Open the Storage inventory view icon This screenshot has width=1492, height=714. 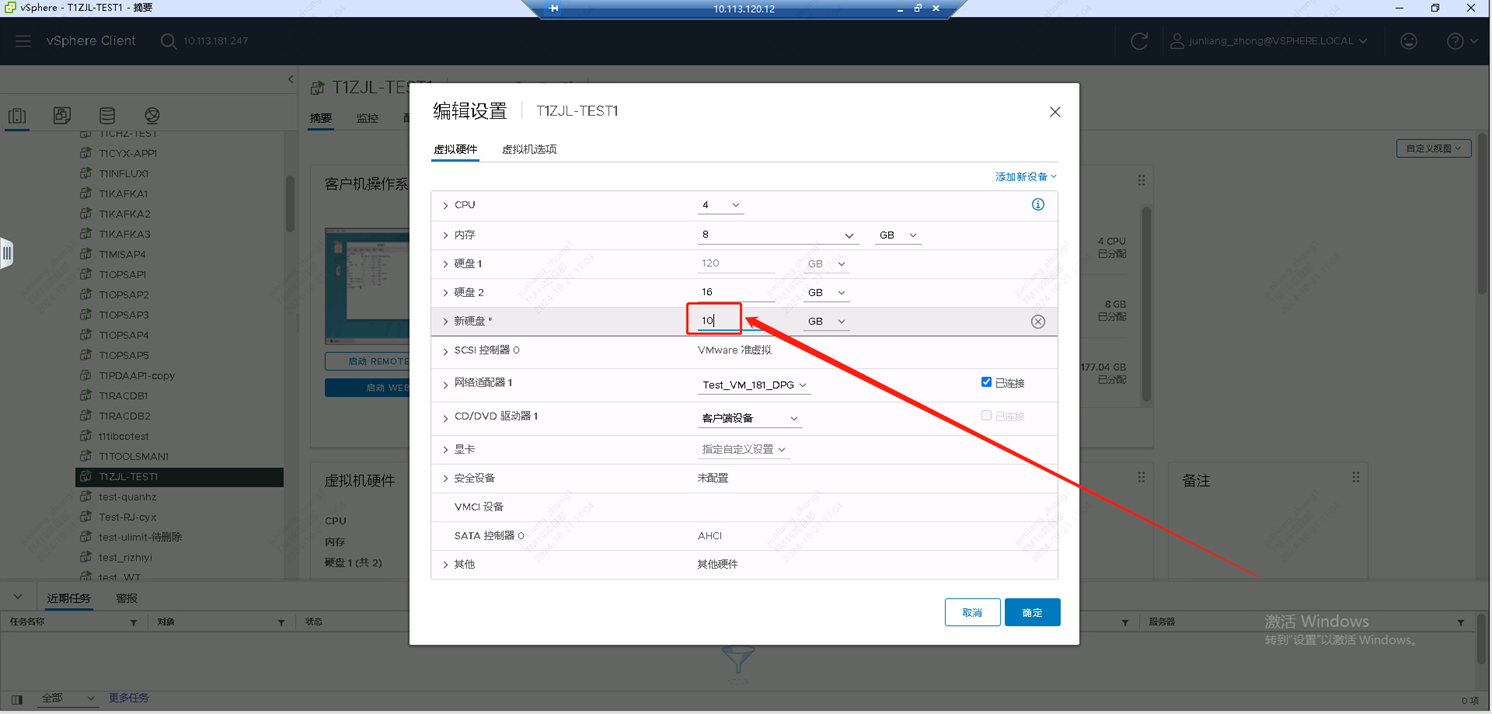107,116
